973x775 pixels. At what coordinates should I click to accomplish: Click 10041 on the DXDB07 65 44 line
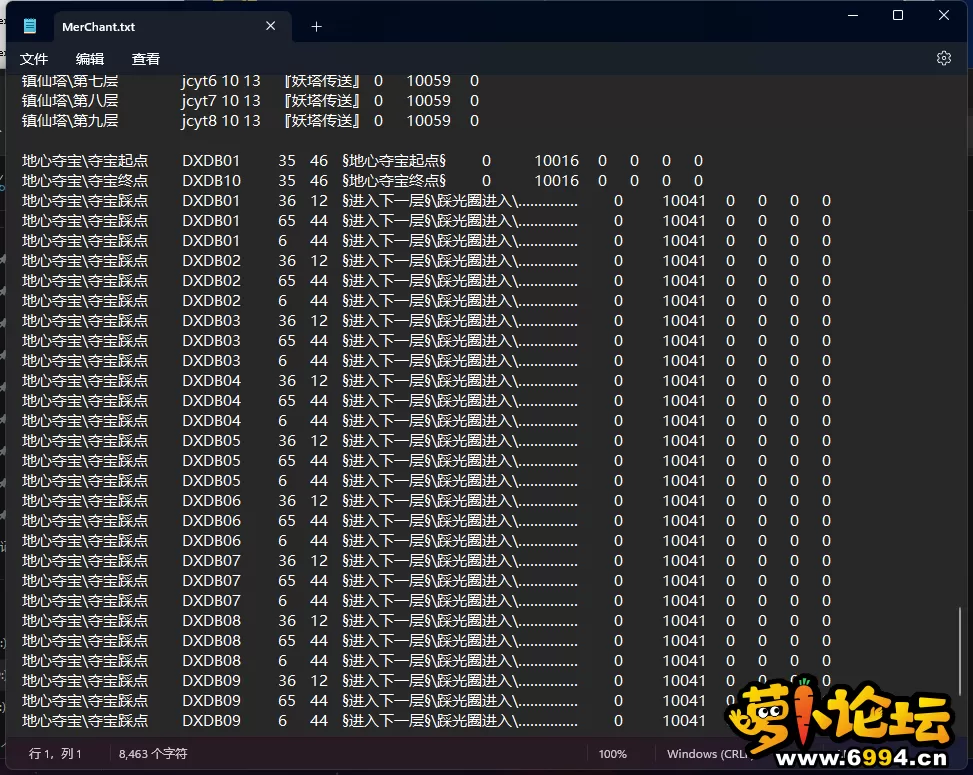pyautogui.click(x=684, y=581)
